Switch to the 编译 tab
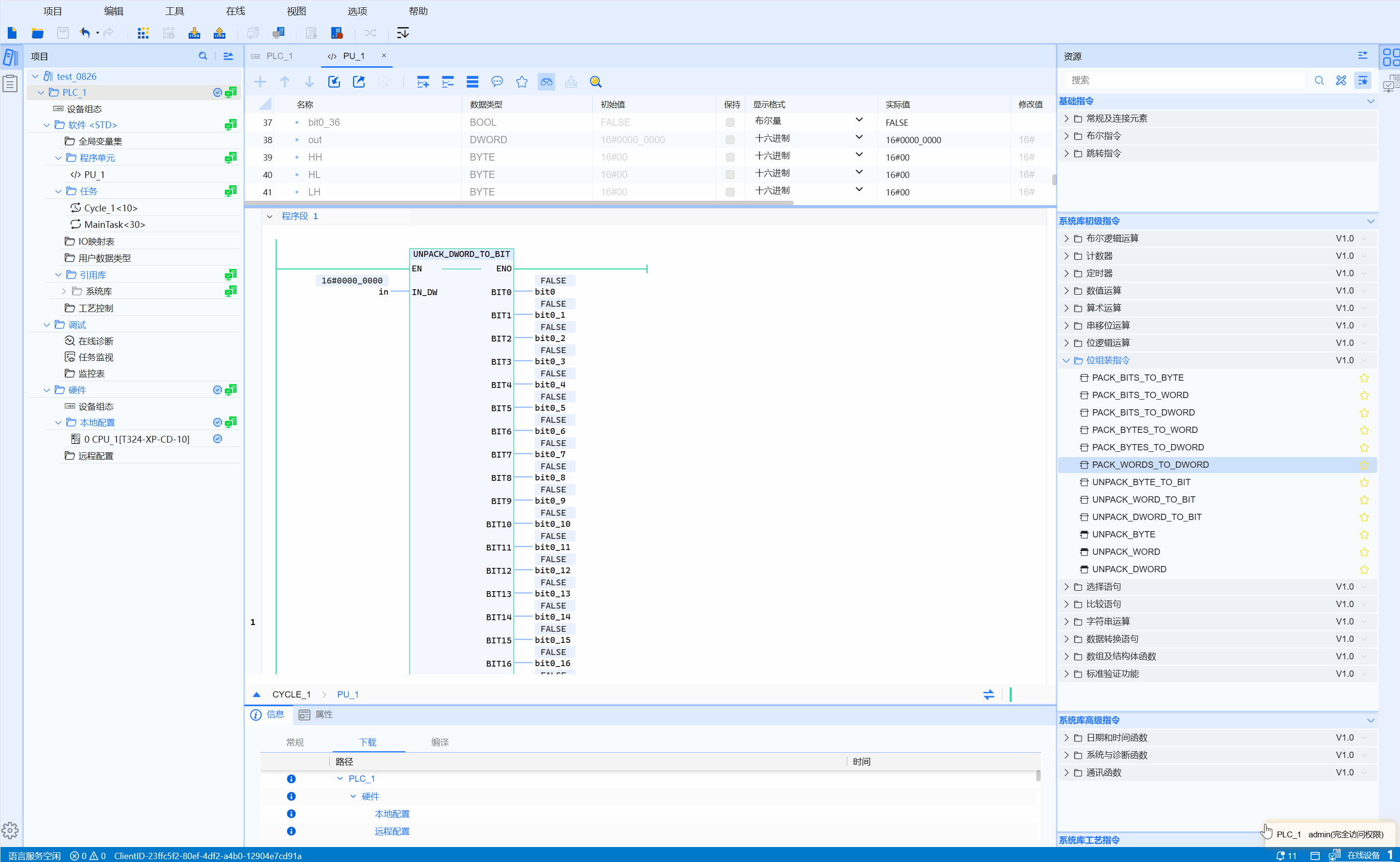 pyautogui.click(x=439, y=742)
